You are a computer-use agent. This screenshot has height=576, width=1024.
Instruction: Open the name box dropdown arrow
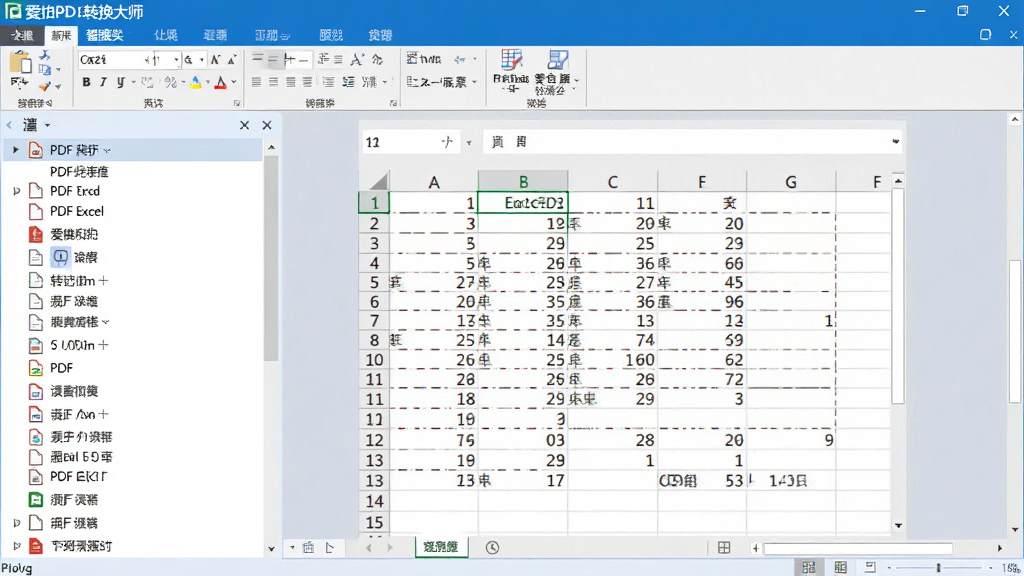click(x=469, y=142)
